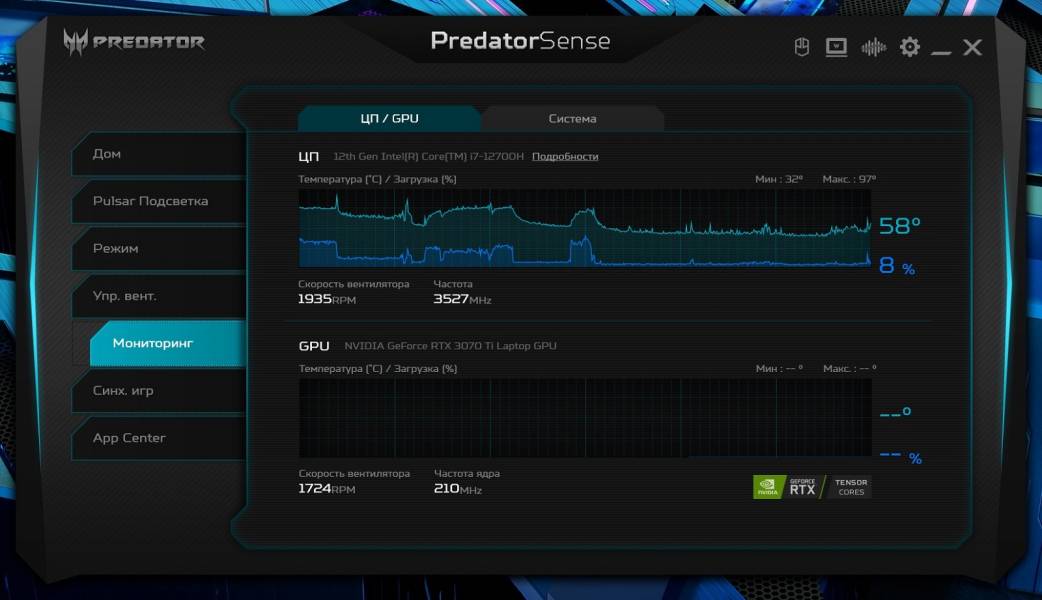Screen dimensions: 1042x600
Task: Click the 12th Gen Intel Core i7-12700H name
Action: (429, 156)
